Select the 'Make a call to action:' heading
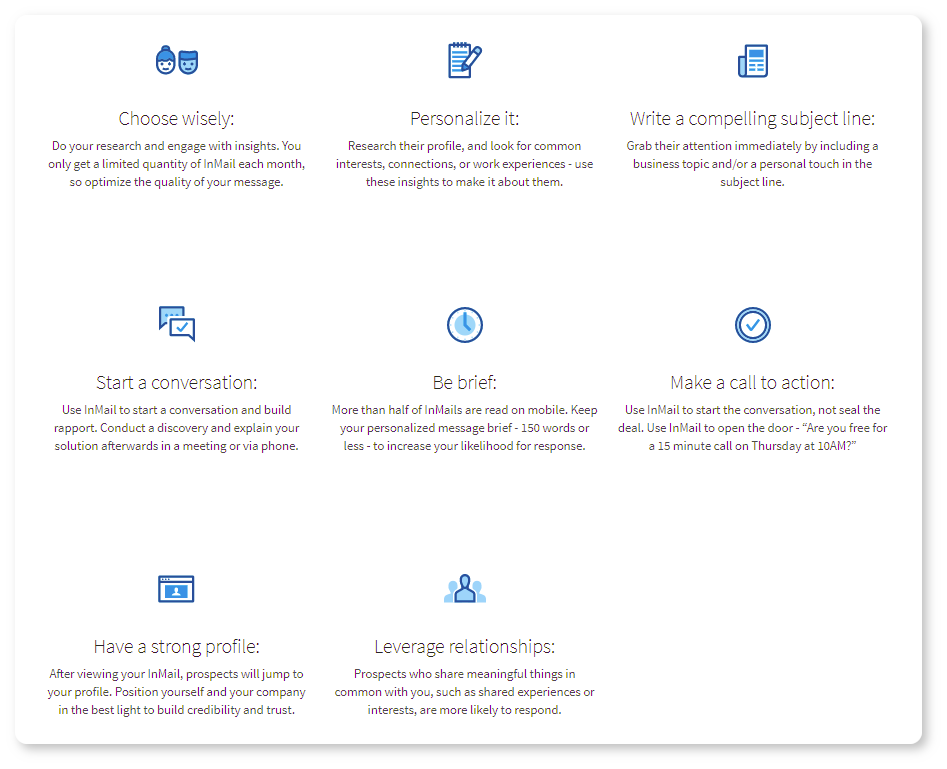 click(x=753, y=382)
